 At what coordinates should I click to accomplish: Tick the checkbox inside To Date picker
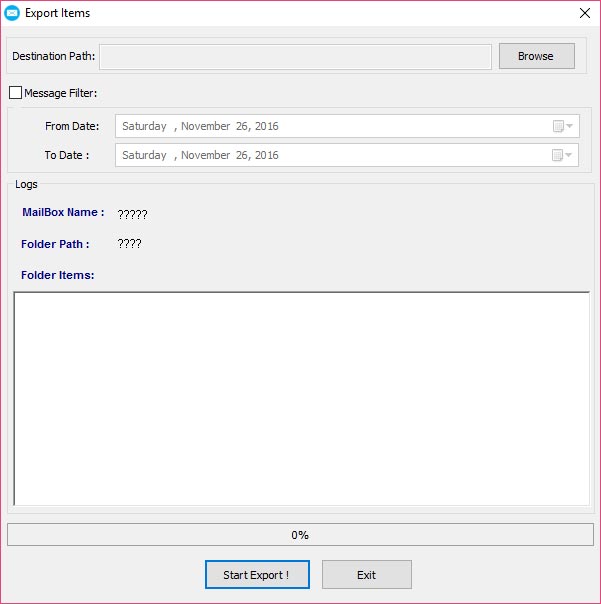tap(558, 156)
